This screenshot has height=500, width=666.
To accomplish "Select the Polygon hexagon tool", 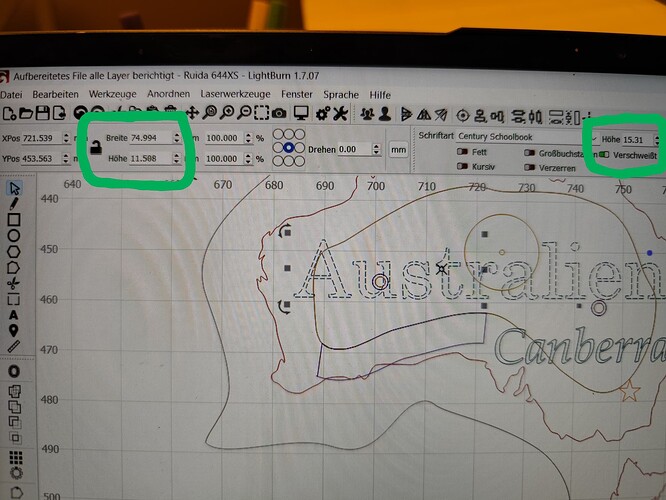I will [14, 251].
